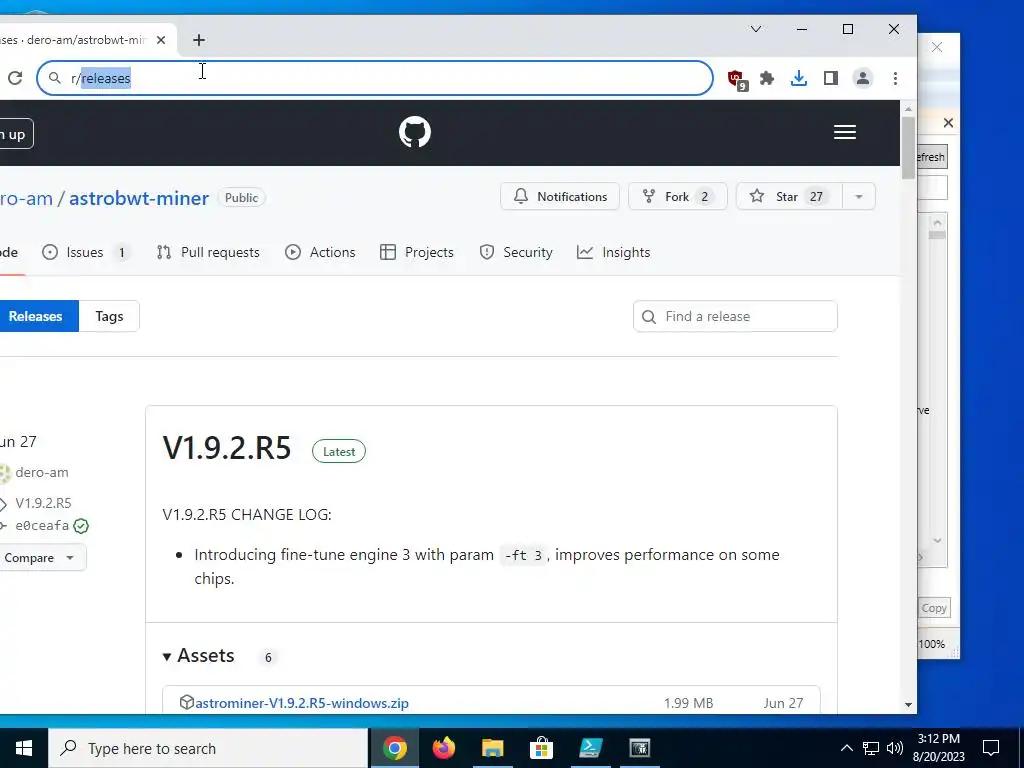Viewport: 1024px width, 768px height.
Task: Click the verified checkmark beside e0ceafa
Action: coord(81,526)
